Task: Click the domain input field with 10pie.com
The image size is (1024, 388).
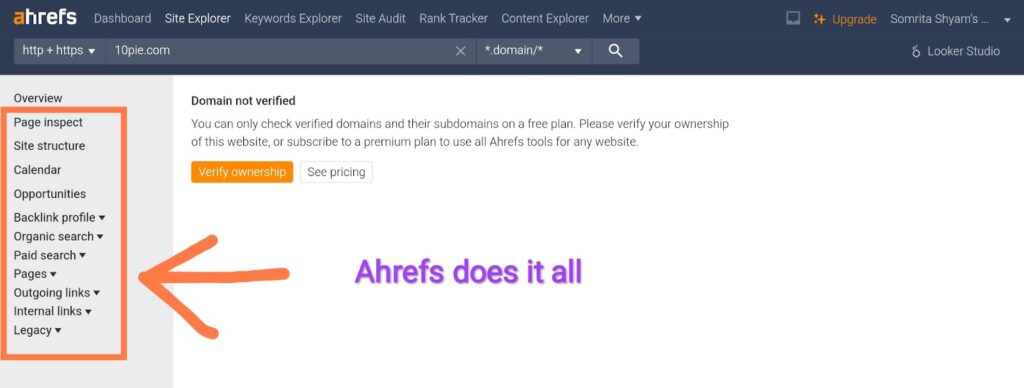Action: click(x=281, y=51)
